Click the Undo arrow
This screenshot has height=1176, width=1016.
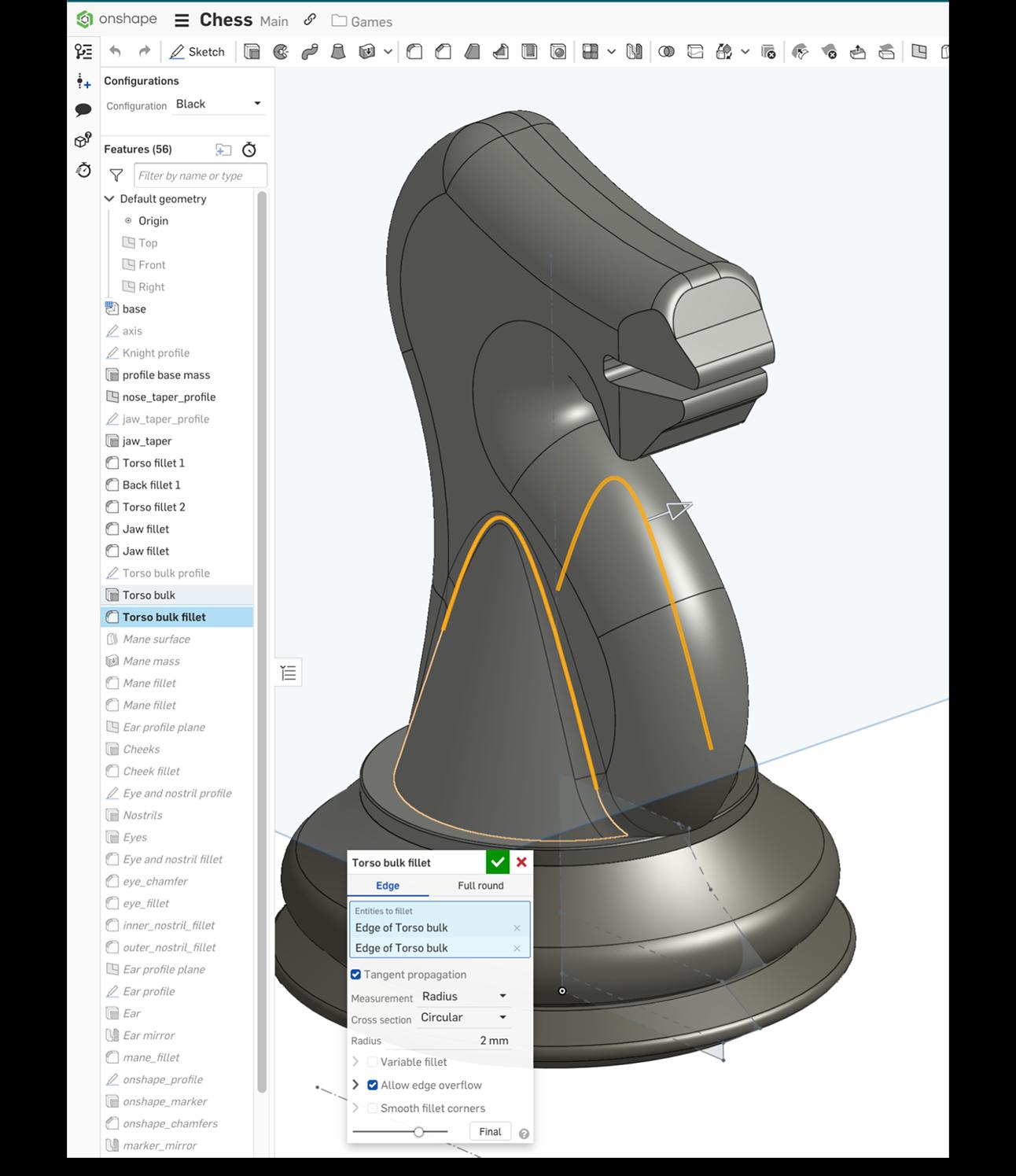click(116, 52)
